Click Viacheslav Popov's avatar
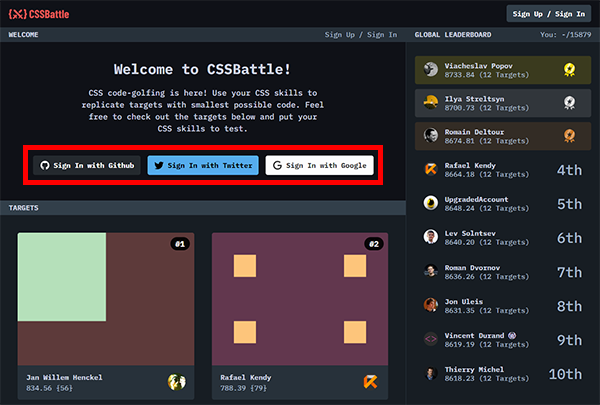The width and height of the screenshot is (600, 405). tap(431, 69)
